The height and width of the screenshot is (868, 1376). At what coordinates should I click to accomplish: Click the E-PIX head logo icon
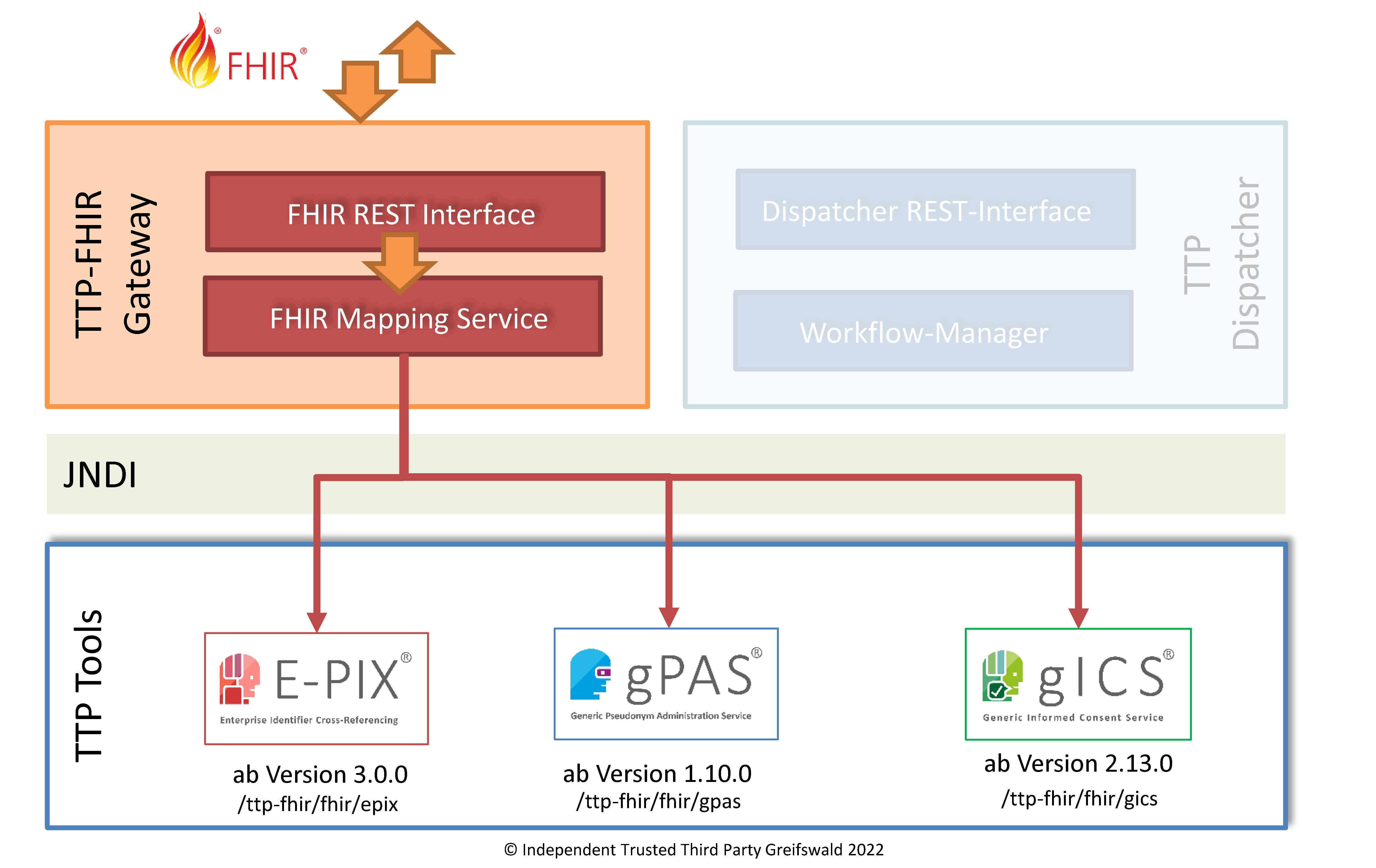(239, 679)
